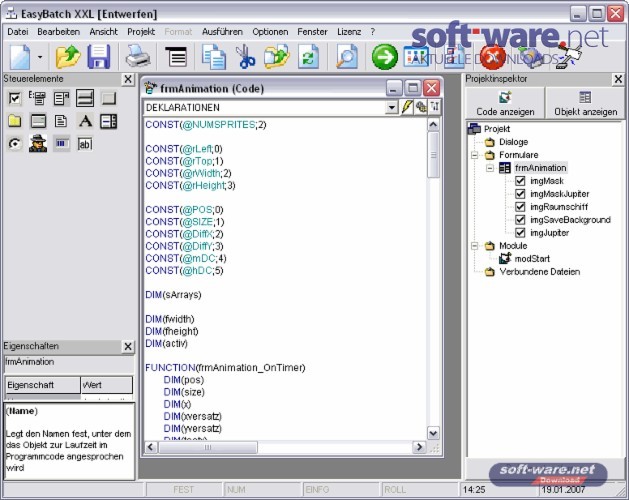Toggle the imgMaskJupiter checkbox
This screenshot has width=629, height=500.
520,194
